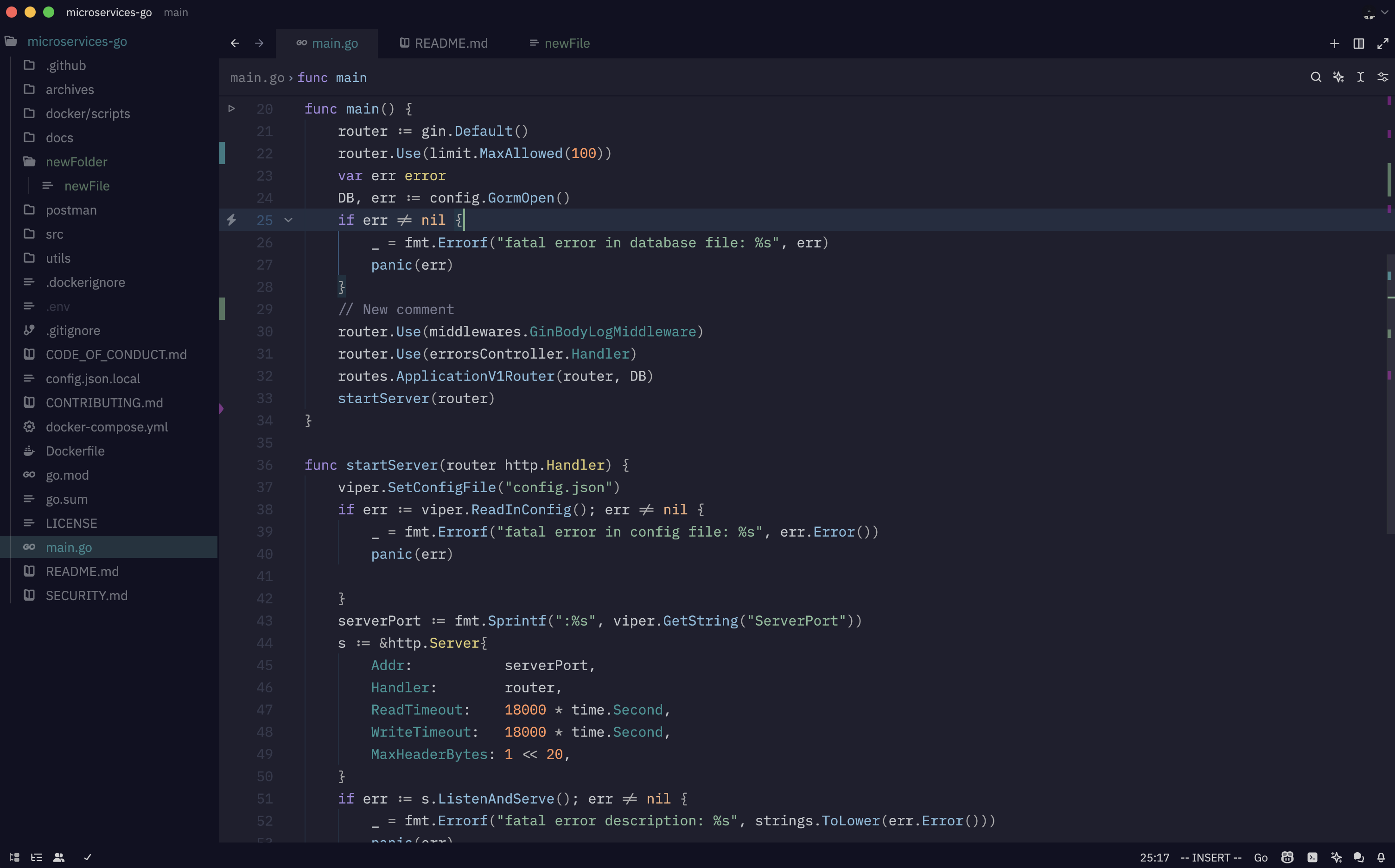This screenshot has width=1395, height=868.
Task: Open the chat panel icon in status bar
Action: tap(1358, 857)
